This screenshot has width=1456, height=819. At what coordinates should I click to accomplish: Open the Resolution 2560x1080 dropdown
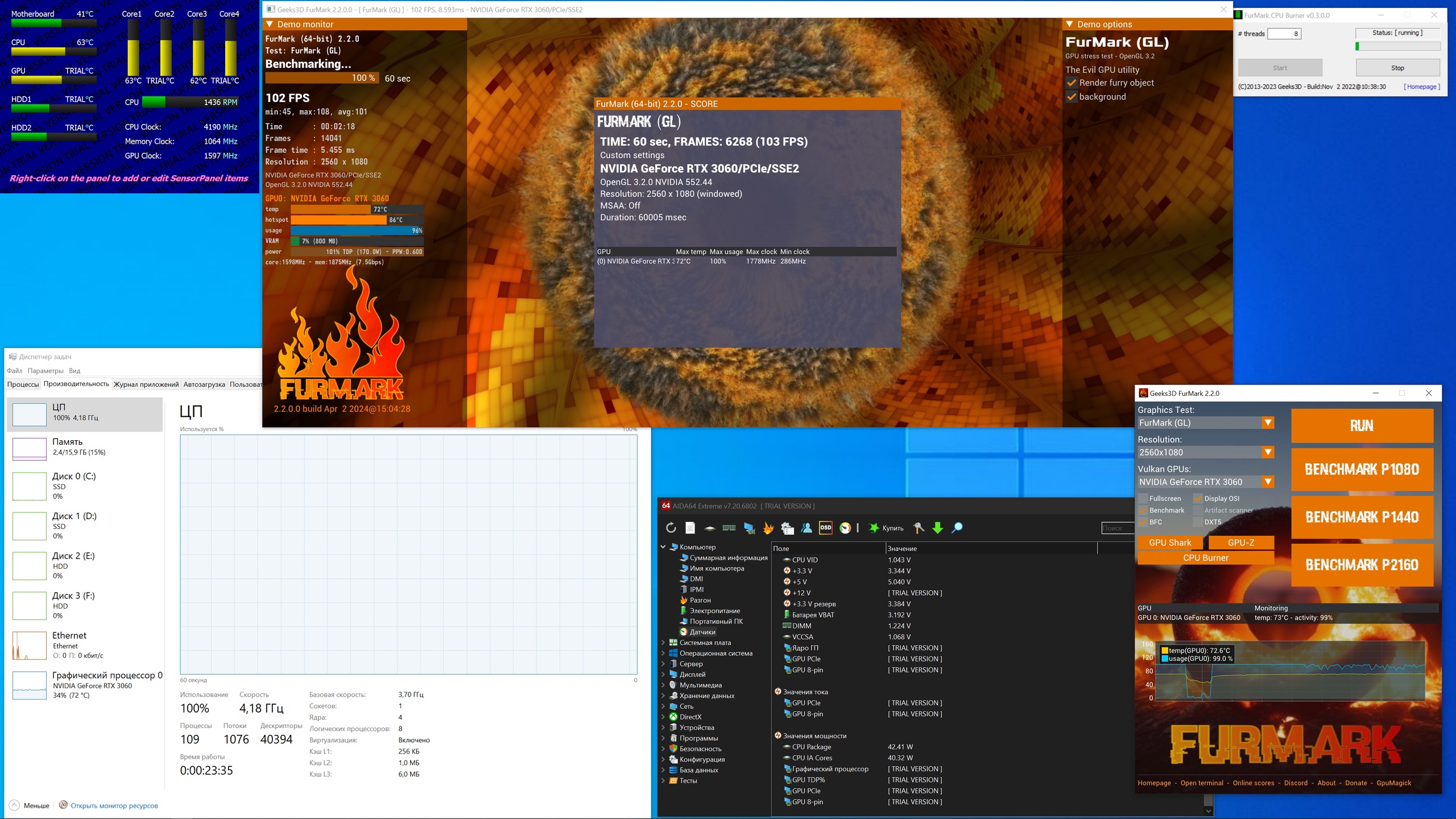click(x=1268, y=452)
